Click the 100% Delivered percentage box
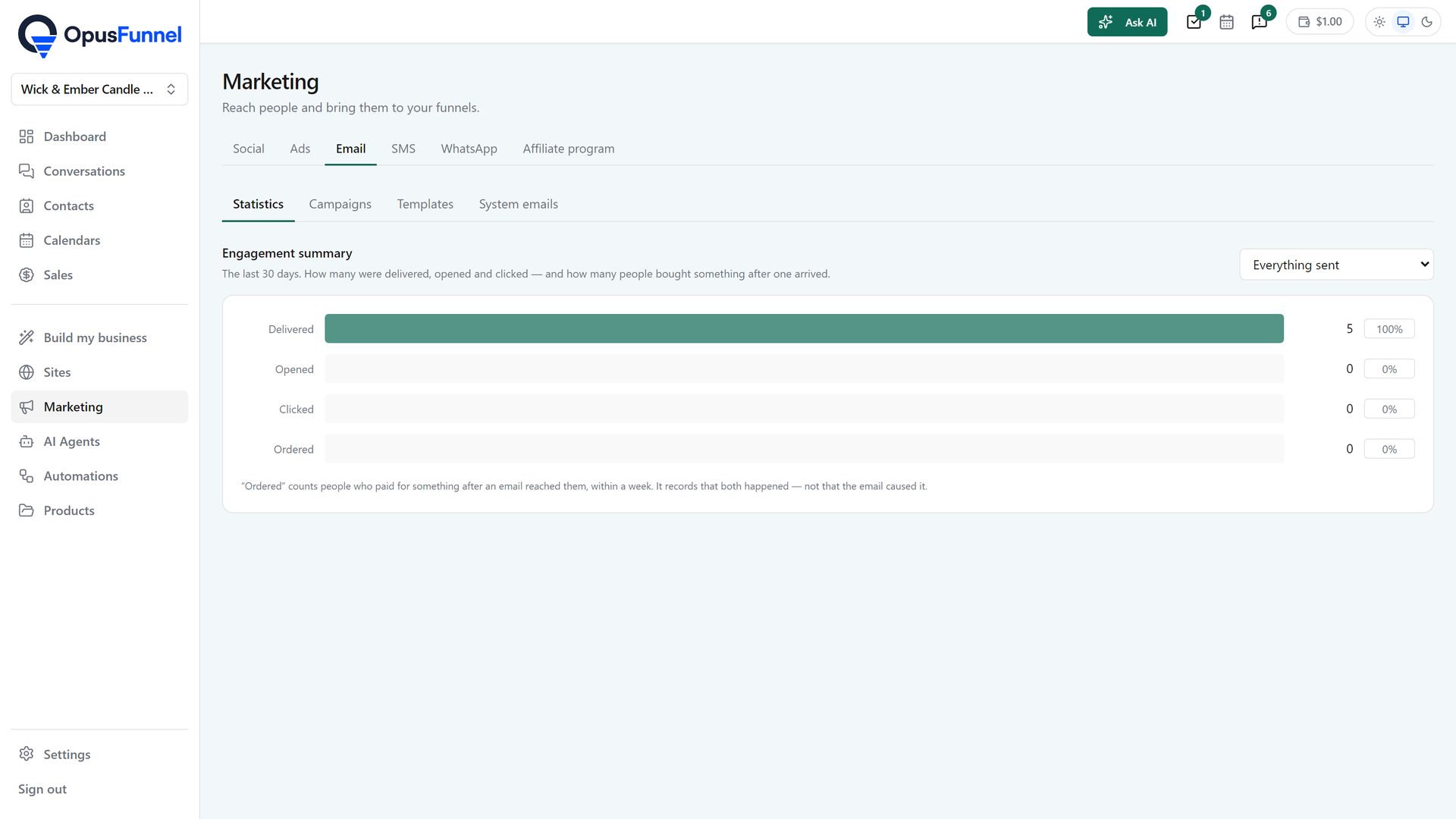 1389,328
